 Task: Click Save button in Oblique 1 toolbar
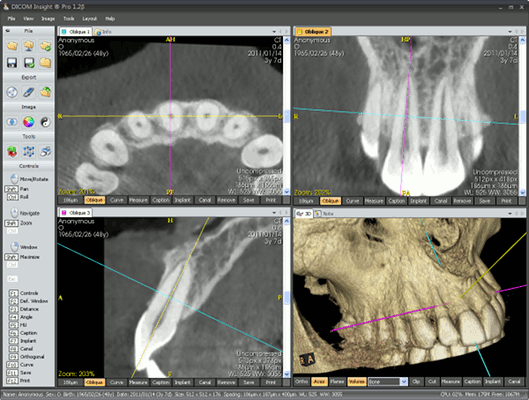coord(249,200)
